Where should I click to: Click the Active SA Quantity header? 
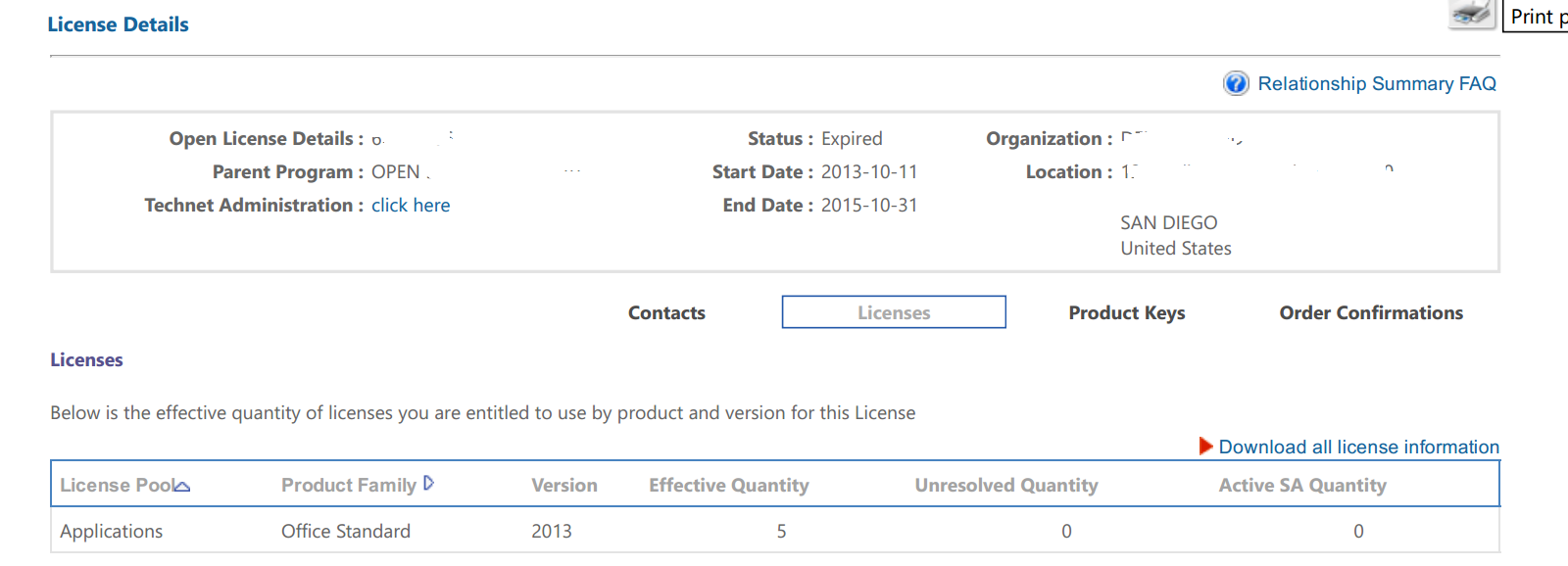pyautogui.click(x=1302, y=486)
